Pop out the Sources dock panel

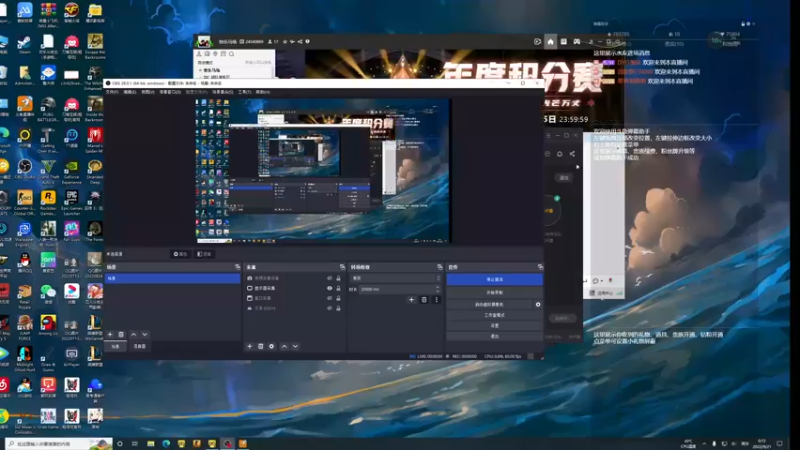pyautogui.click(x=342, y=267)
